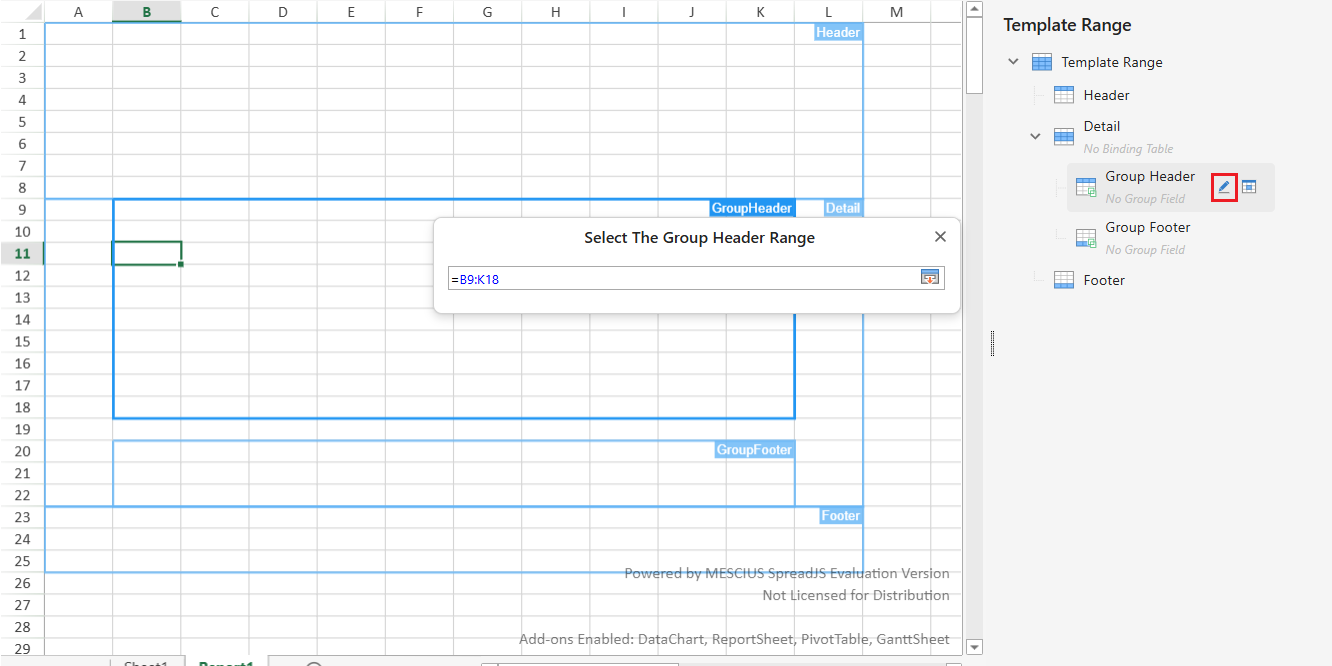1332x666 pixels.
Task: Click the vertical scrollbar down arrow
Action: click(x=975, y=647)
